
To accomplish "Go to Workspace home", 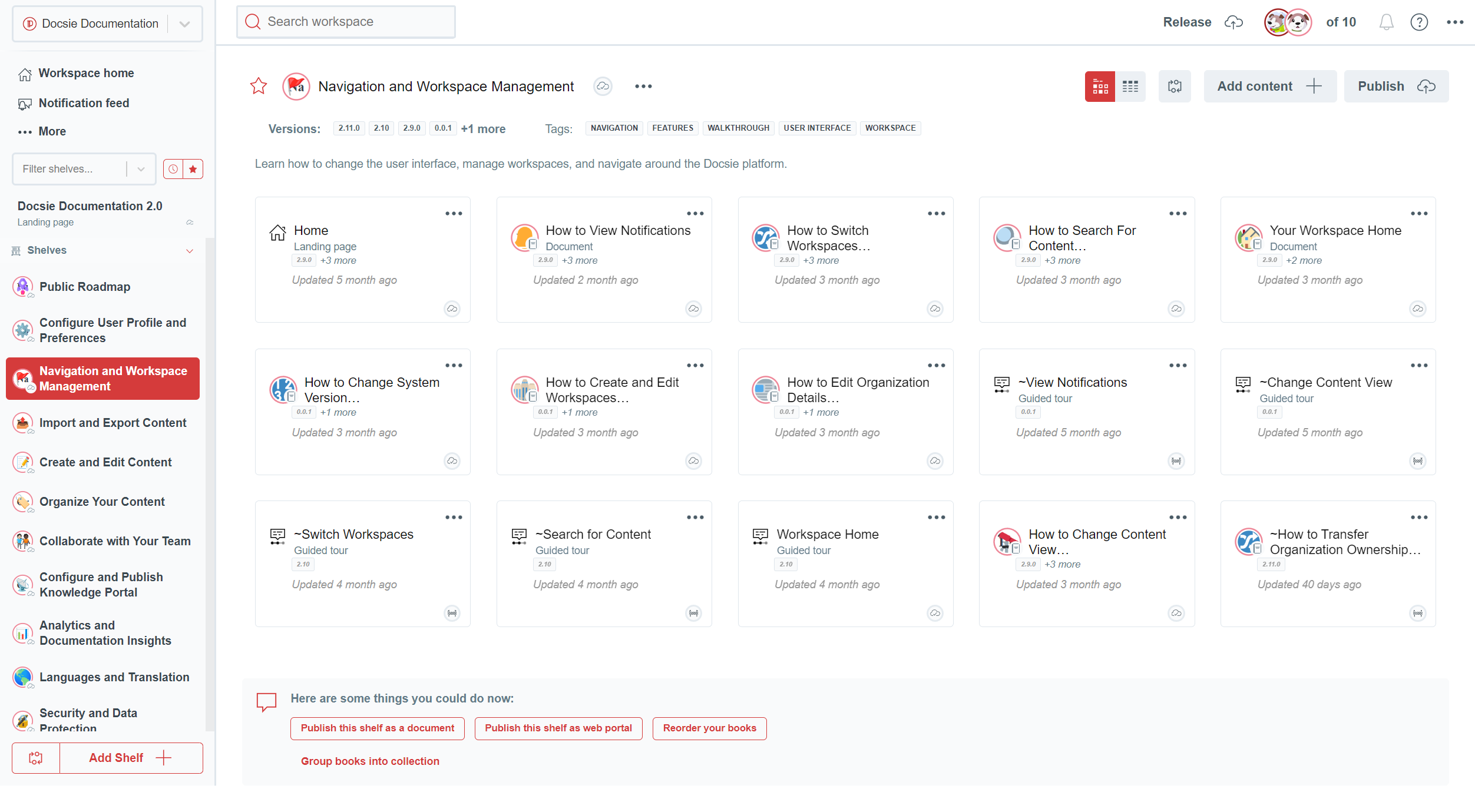I will pyautogui.click(x=86, y=73).
